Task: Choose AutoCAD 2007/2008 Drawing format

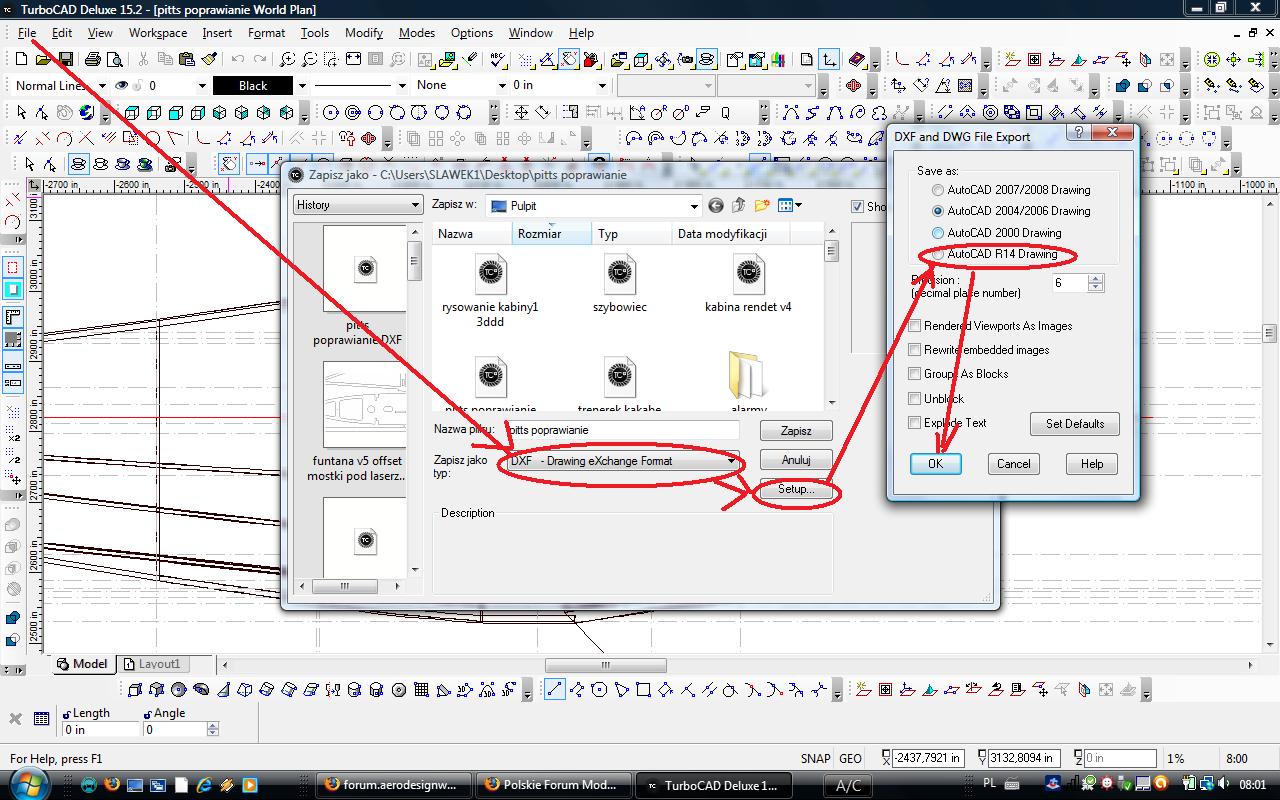Action: point(937,190)
